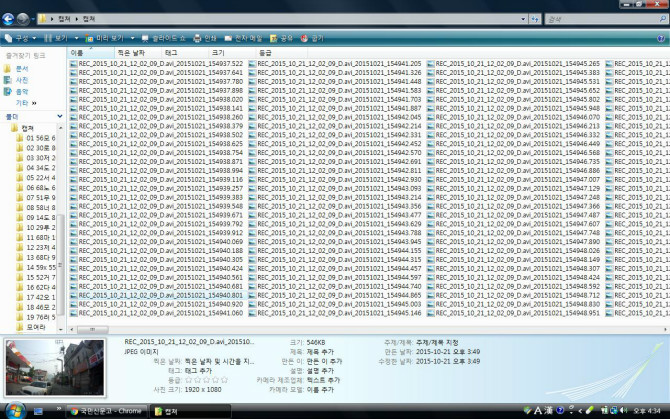
Task: Switch to the 국민신문고 - Chrome taskbar button
Action: 107,411
